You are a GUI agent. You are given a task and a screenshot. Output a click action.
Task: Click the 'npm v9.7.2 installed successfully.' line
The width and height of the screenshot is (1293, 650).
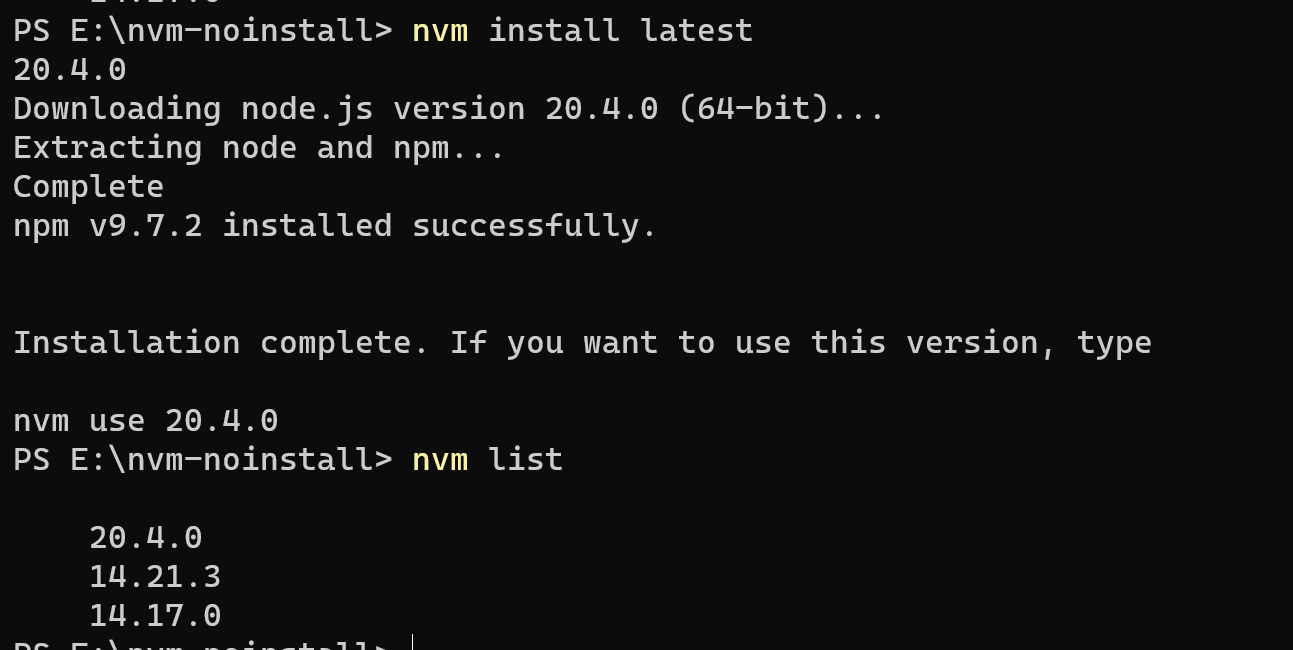(x=335, y=226)
